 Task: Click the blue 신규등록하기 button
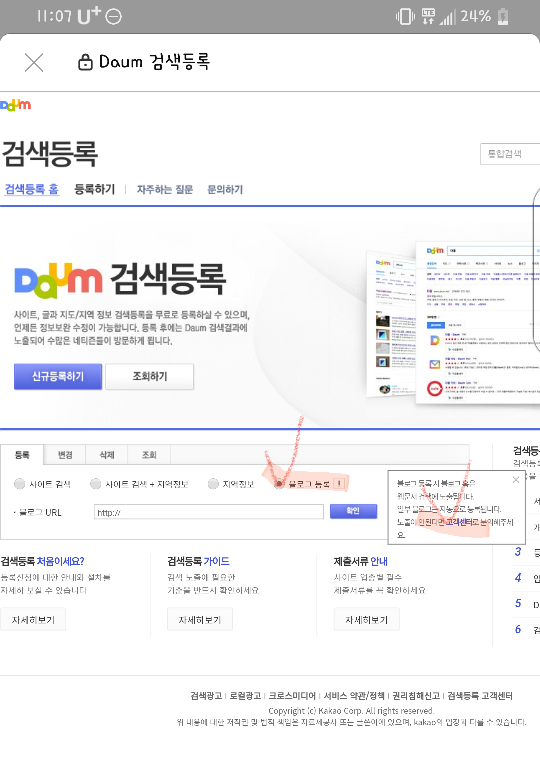[x=58, y=376]
